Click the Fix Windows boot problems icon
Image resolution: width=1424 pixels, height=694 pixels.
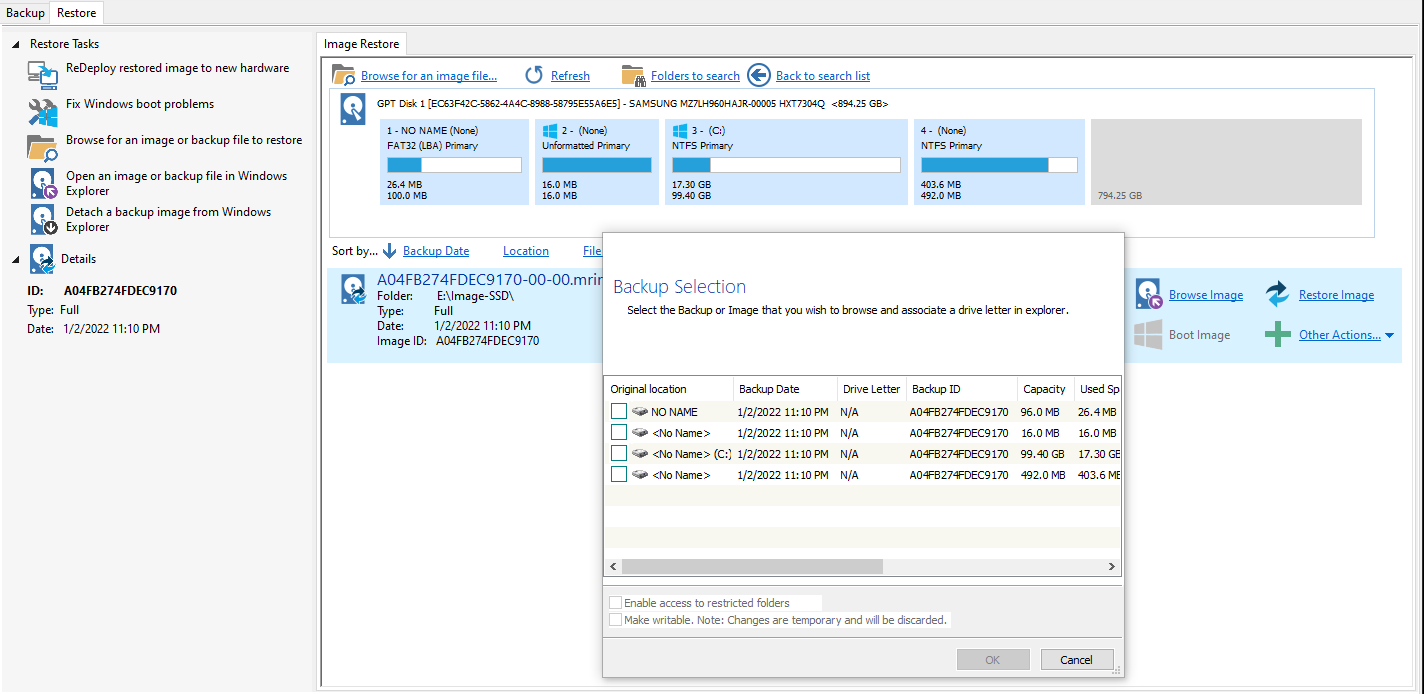pyautogui.click(x=42, y=111)
